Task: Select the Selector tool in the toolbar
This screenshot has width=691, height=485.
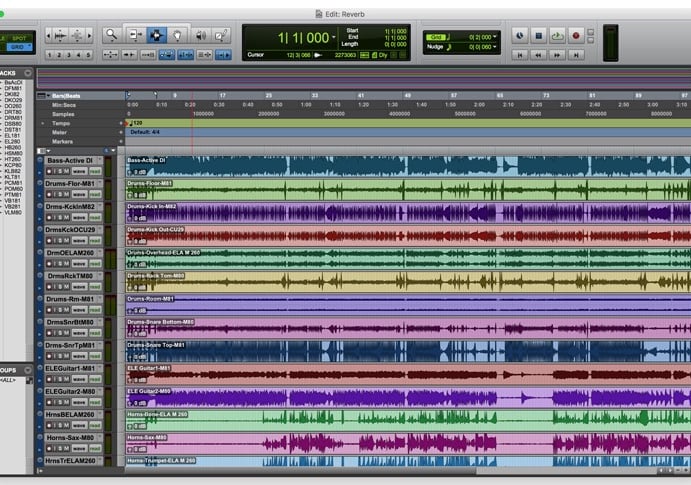Action: [x=155, y=35]
